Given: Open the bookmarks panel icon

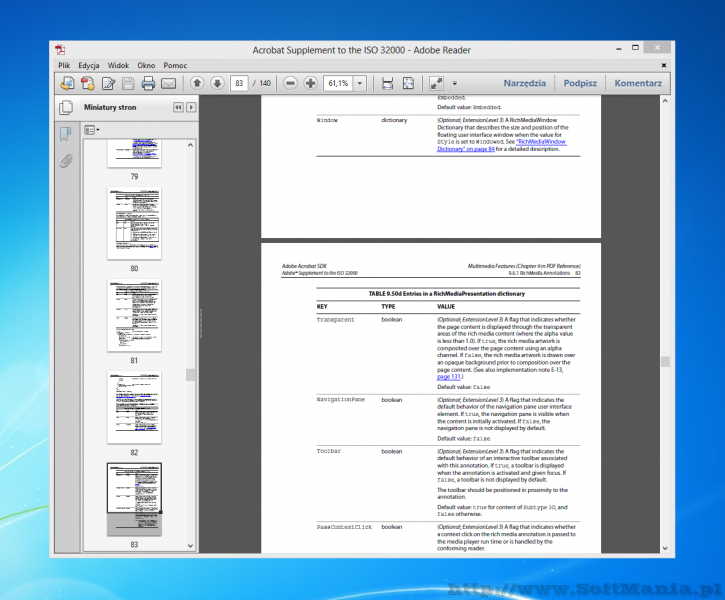Looking at the screenshot, I should click(x=66, y=134).
